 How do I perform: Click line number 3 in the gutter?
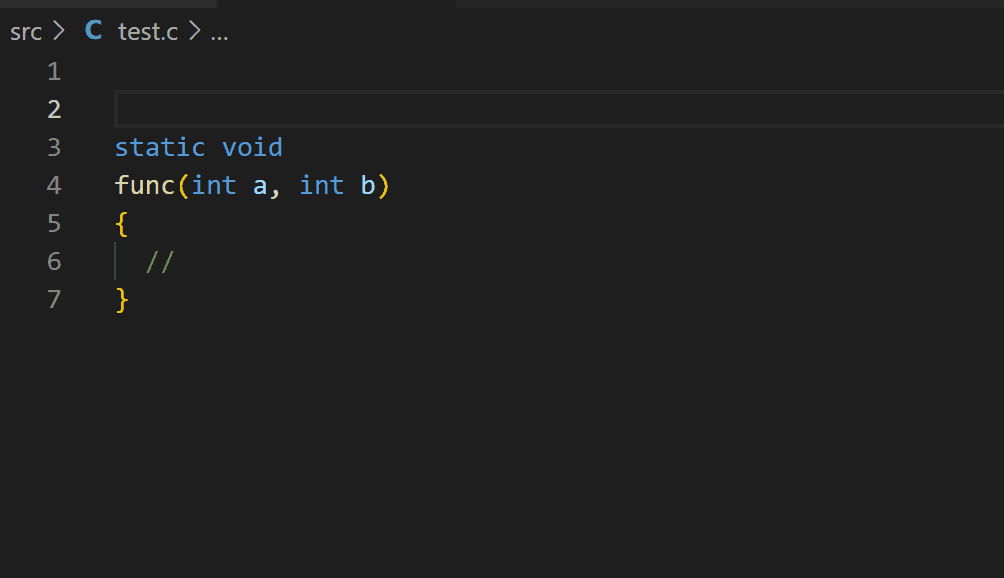point(54,147)
